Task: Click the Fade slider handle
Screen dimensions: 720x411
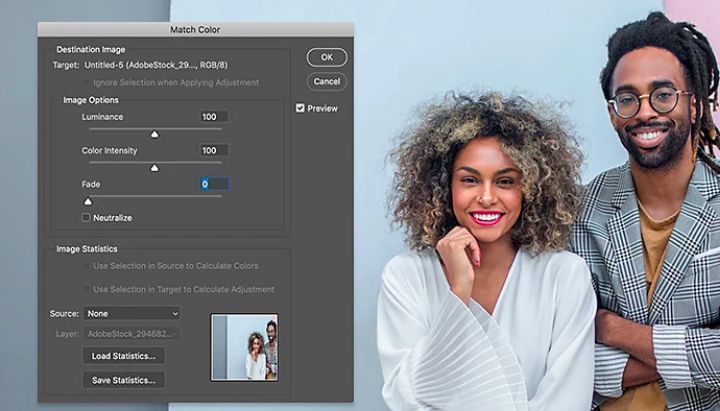Action: (88, 201)
